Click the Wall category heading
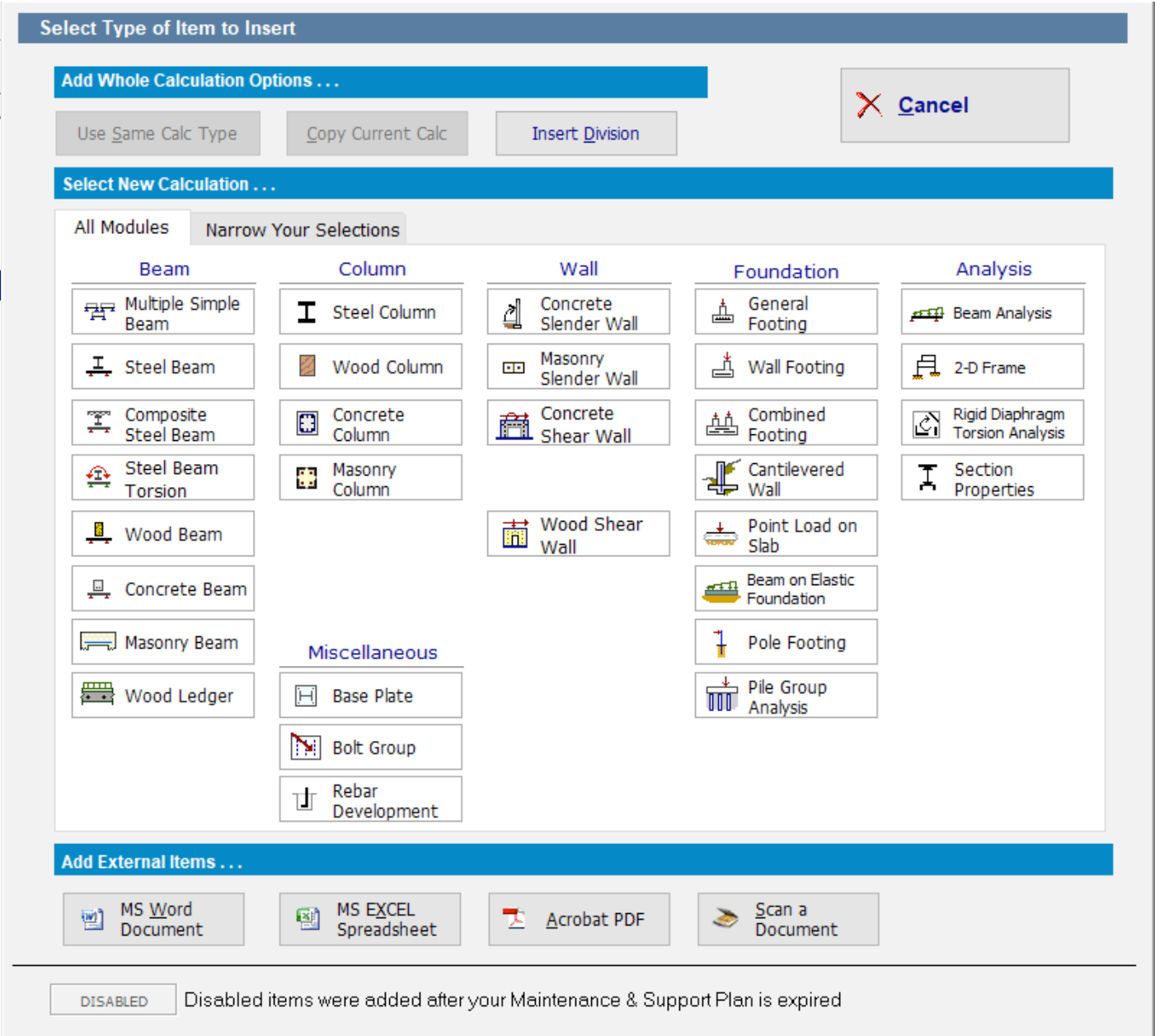The image size is (1155, 1036). (x=579, y=269)
